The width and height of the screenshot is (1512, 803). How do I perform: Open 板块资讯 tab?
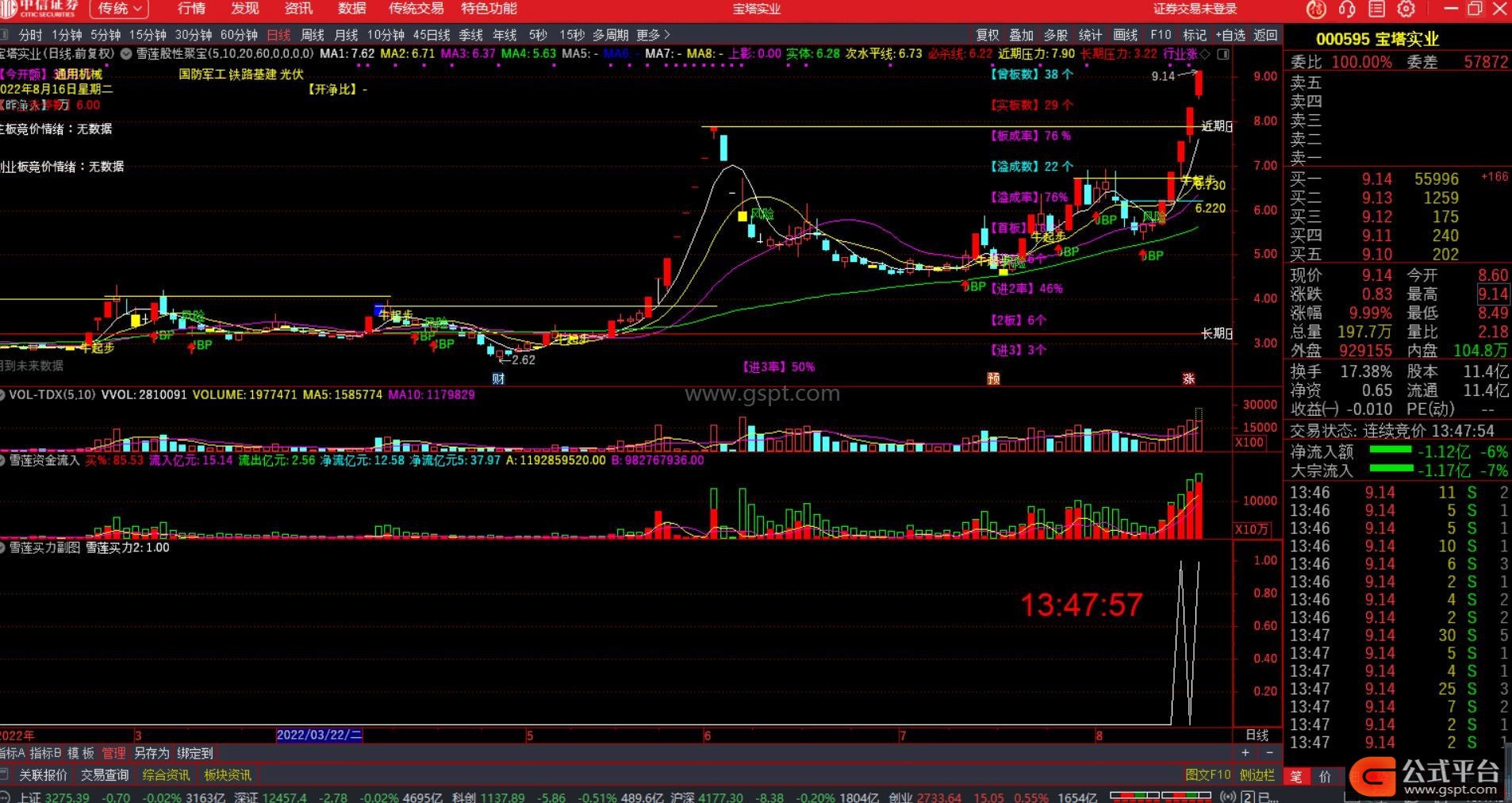click(228, 774)
